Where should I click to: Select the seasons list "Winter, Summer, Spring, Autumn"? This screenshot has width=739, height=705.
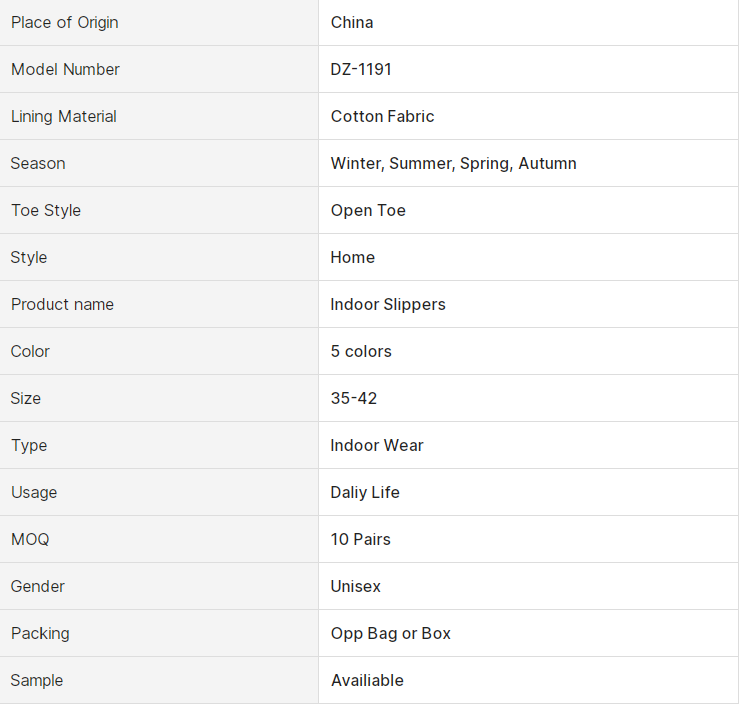pyautogui.click(x=453, y=163)
